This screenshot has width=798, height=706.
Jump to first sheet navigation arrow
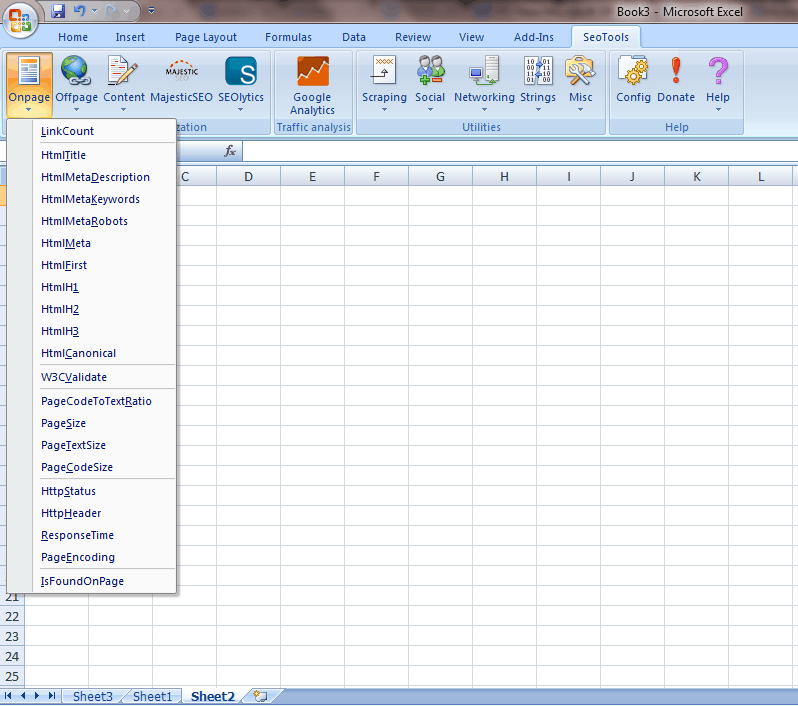tap(8, 696)
